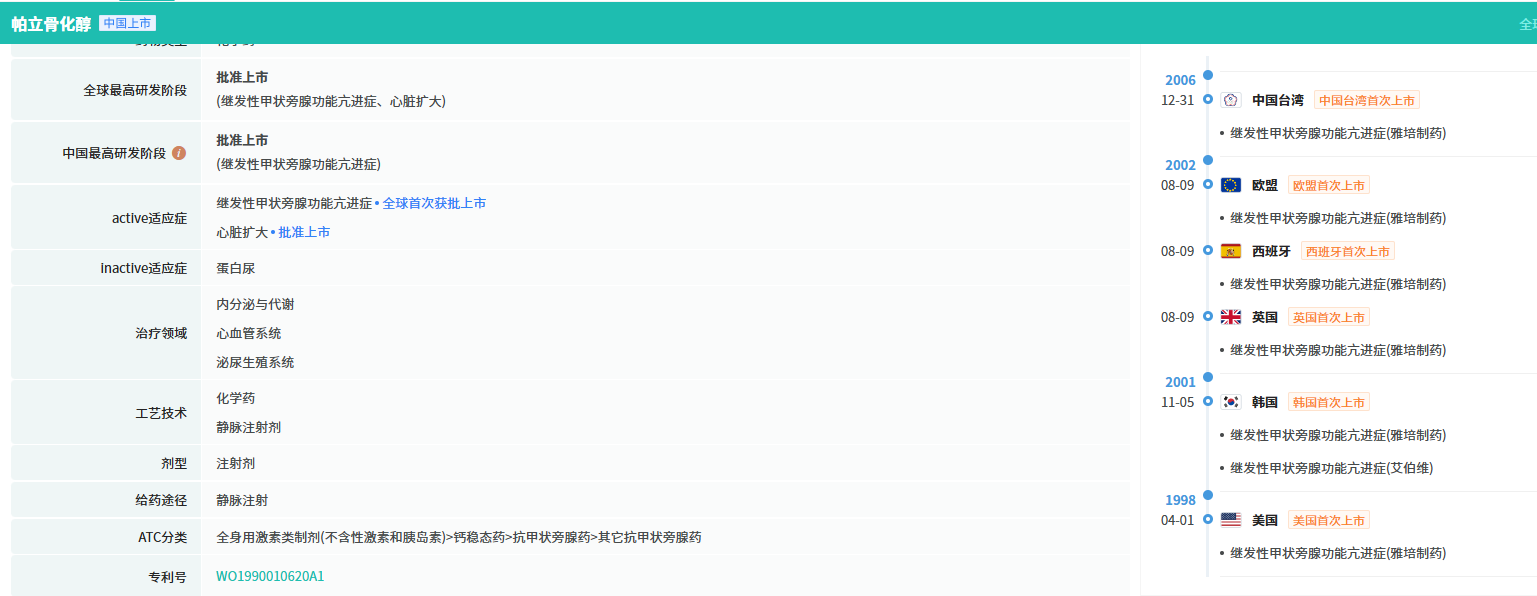Open patent number WO1990010620A1 link
The height and width of the screenshot is (596, 1537).
(270, 577)
